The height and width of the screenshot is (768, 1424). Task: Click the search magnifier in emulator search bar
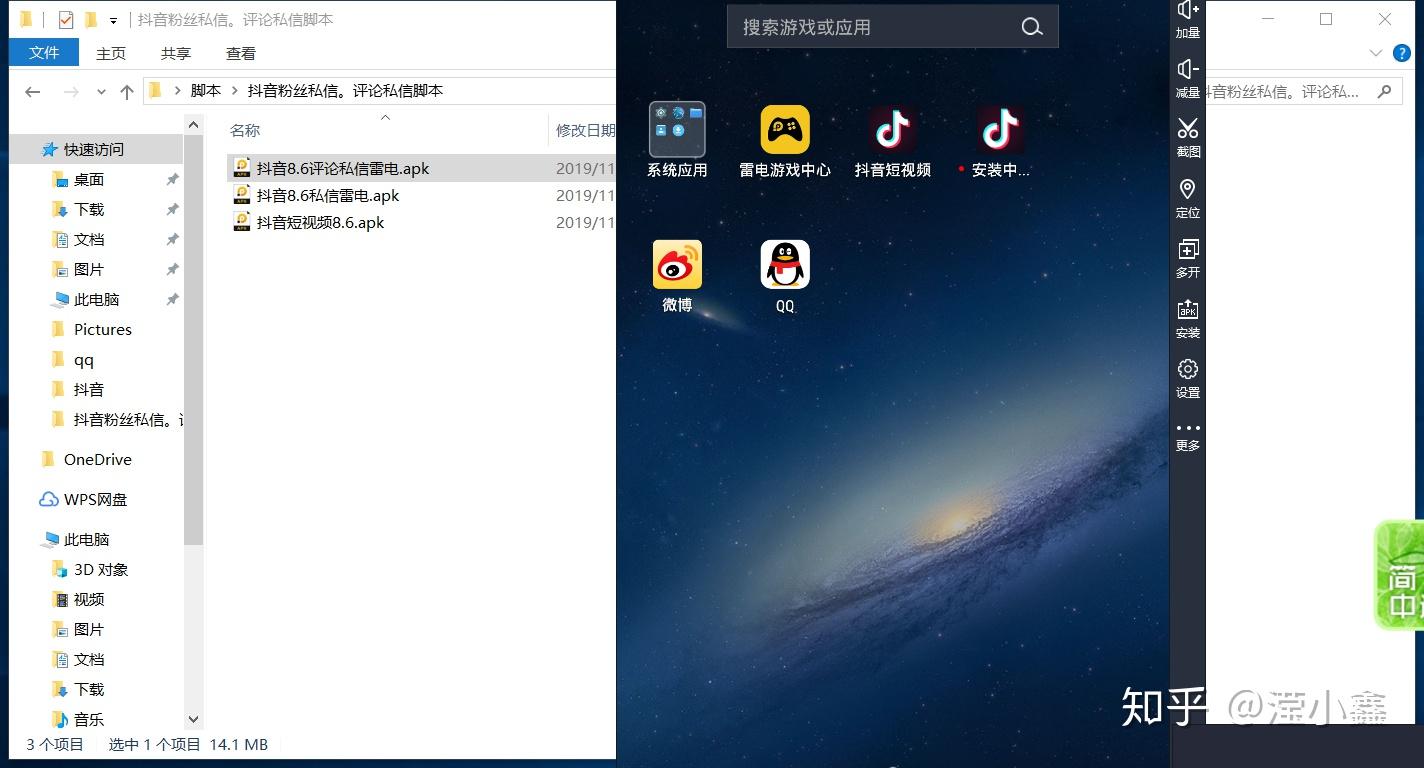(x=1032, y=27)
